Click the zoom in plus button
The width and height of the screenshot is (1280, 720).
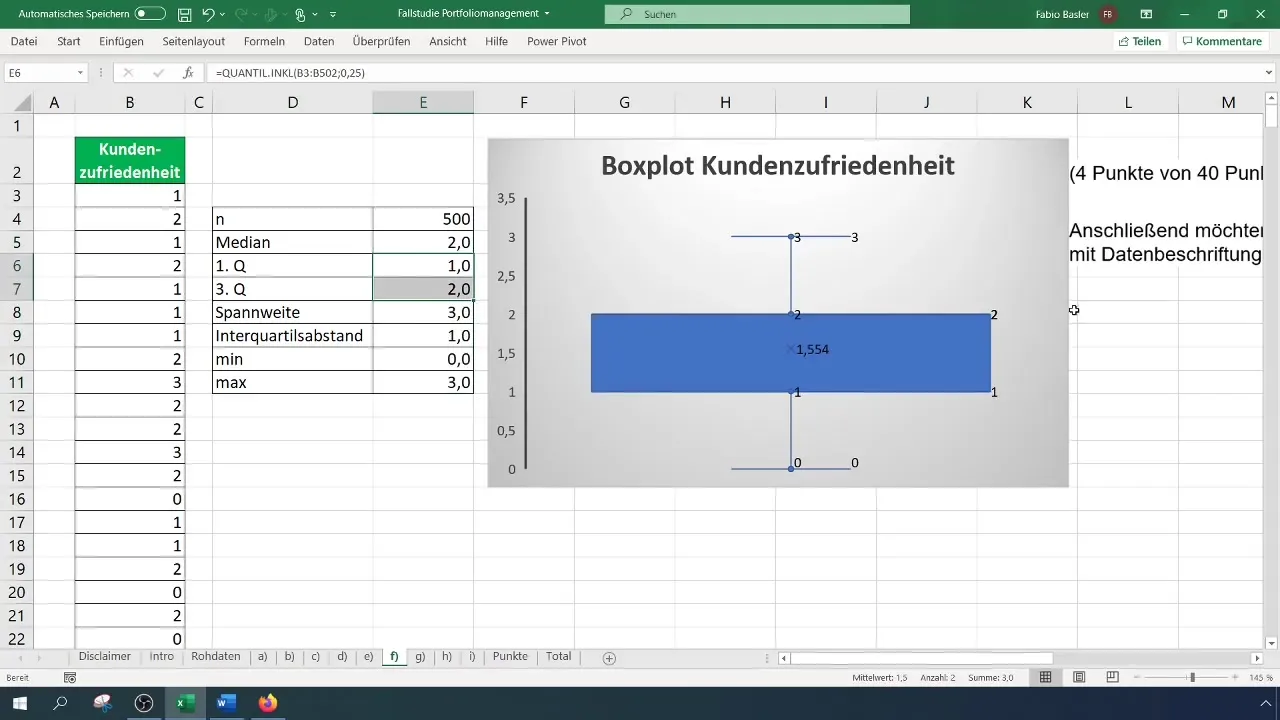pos(1236,678)
